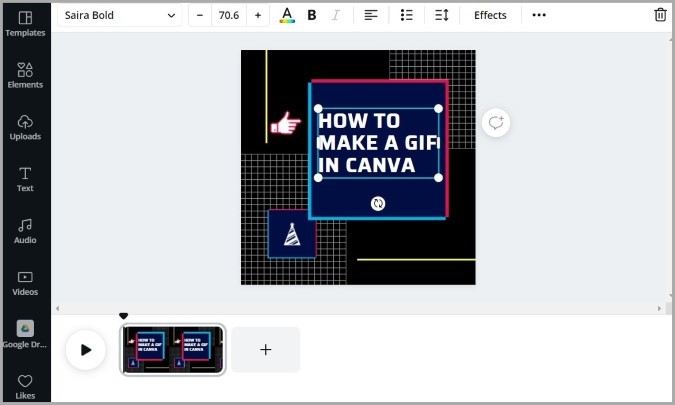Click the left arrow of horizontal scrollbar
675x405 pixels.
[x=57, y=308]
